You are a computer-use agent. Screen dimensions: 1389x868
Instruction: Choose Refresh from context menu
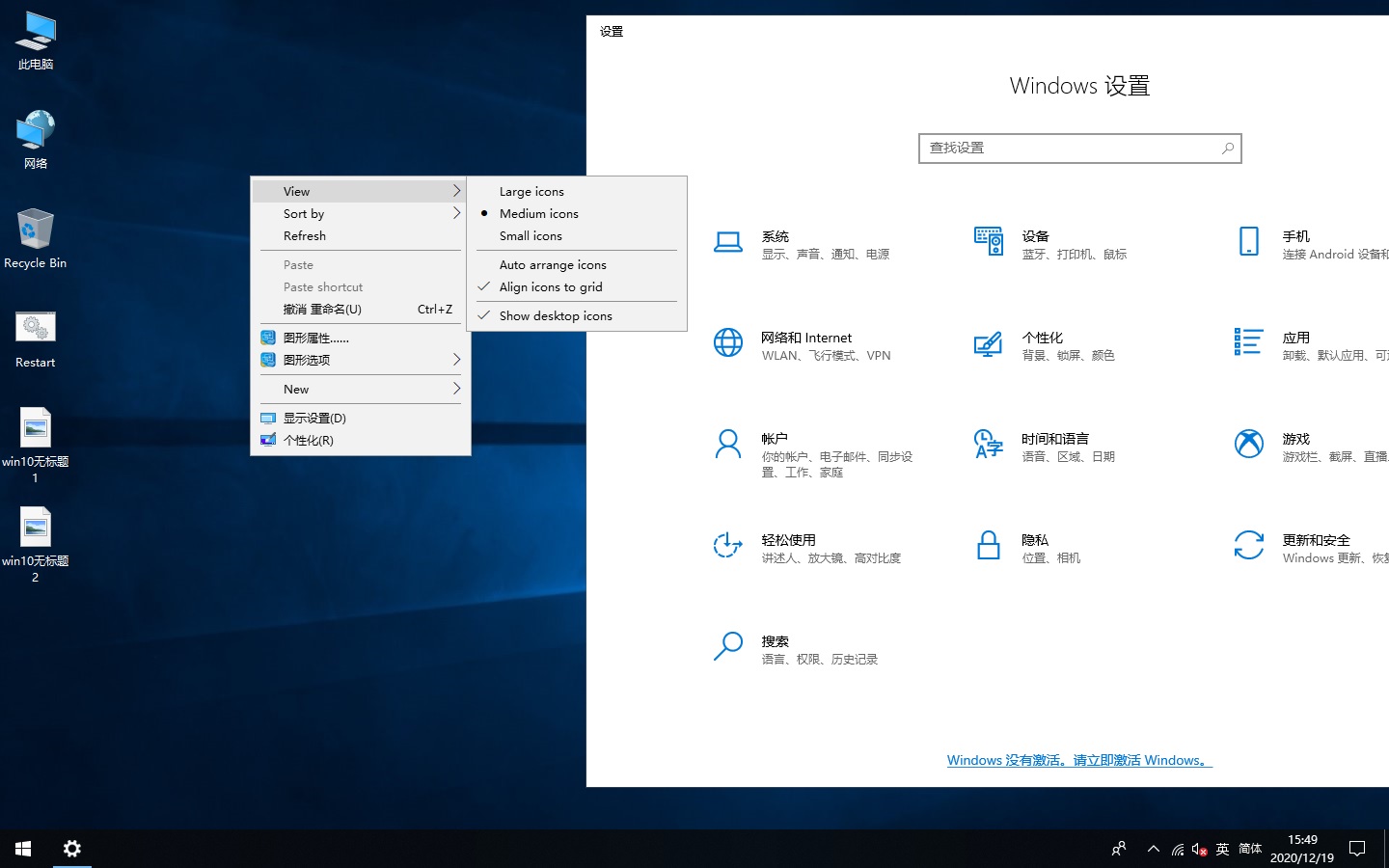coord(360,235)
